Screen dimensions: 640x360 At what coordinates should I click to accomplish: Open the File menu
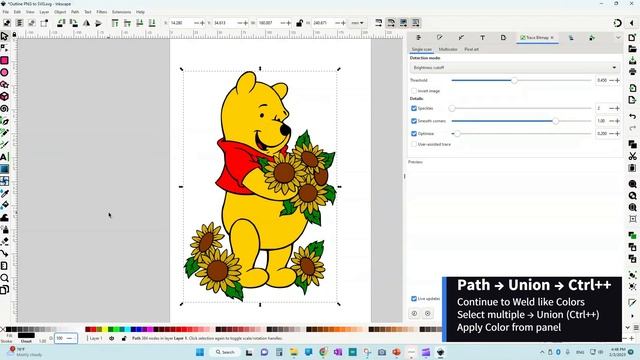tap(6, 12)
